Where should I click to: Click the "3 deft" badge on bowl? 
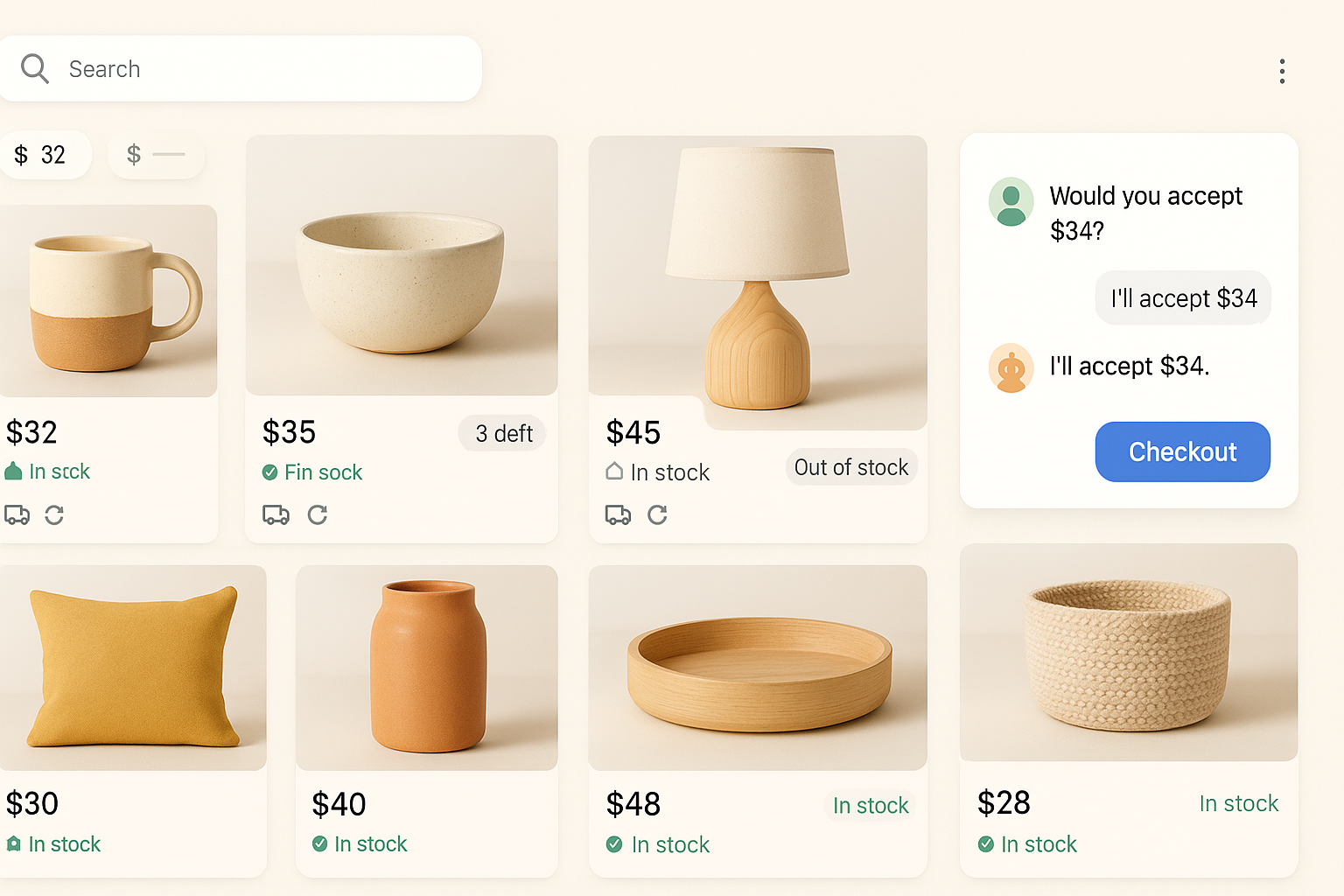point(503,433)
